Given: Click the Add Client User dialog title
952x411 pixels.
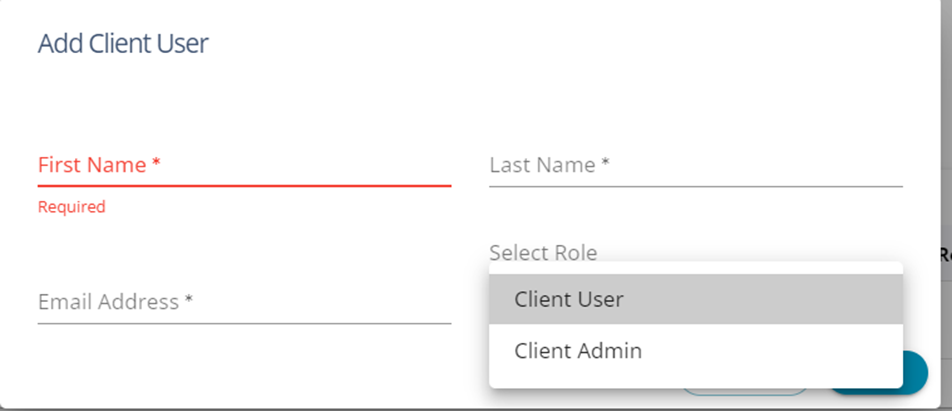Looking at the screenshot, I should coord(123,44).
